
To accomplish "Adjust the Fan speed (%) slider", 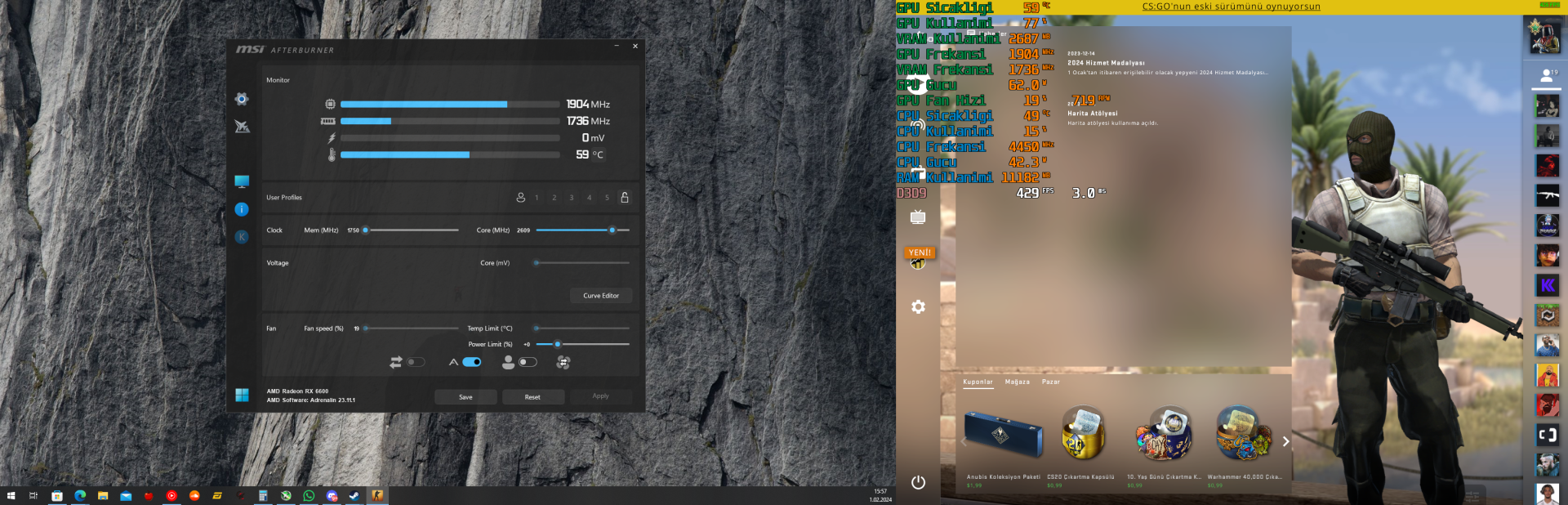I will pyautogui.click(x=412, y=328).
